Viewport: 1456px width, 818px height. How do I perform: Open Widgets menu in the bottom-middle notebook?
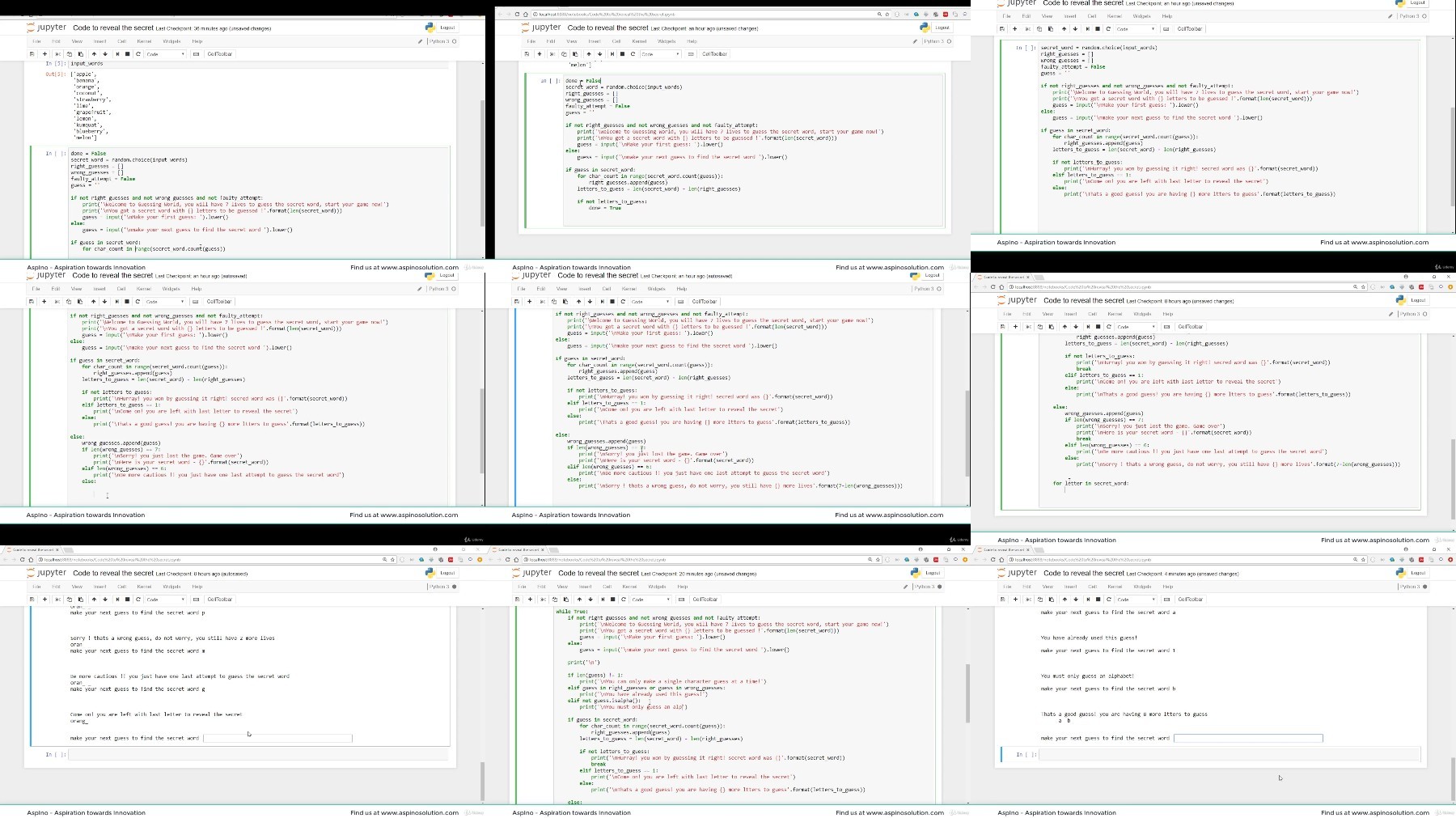(x=657, y=587)
